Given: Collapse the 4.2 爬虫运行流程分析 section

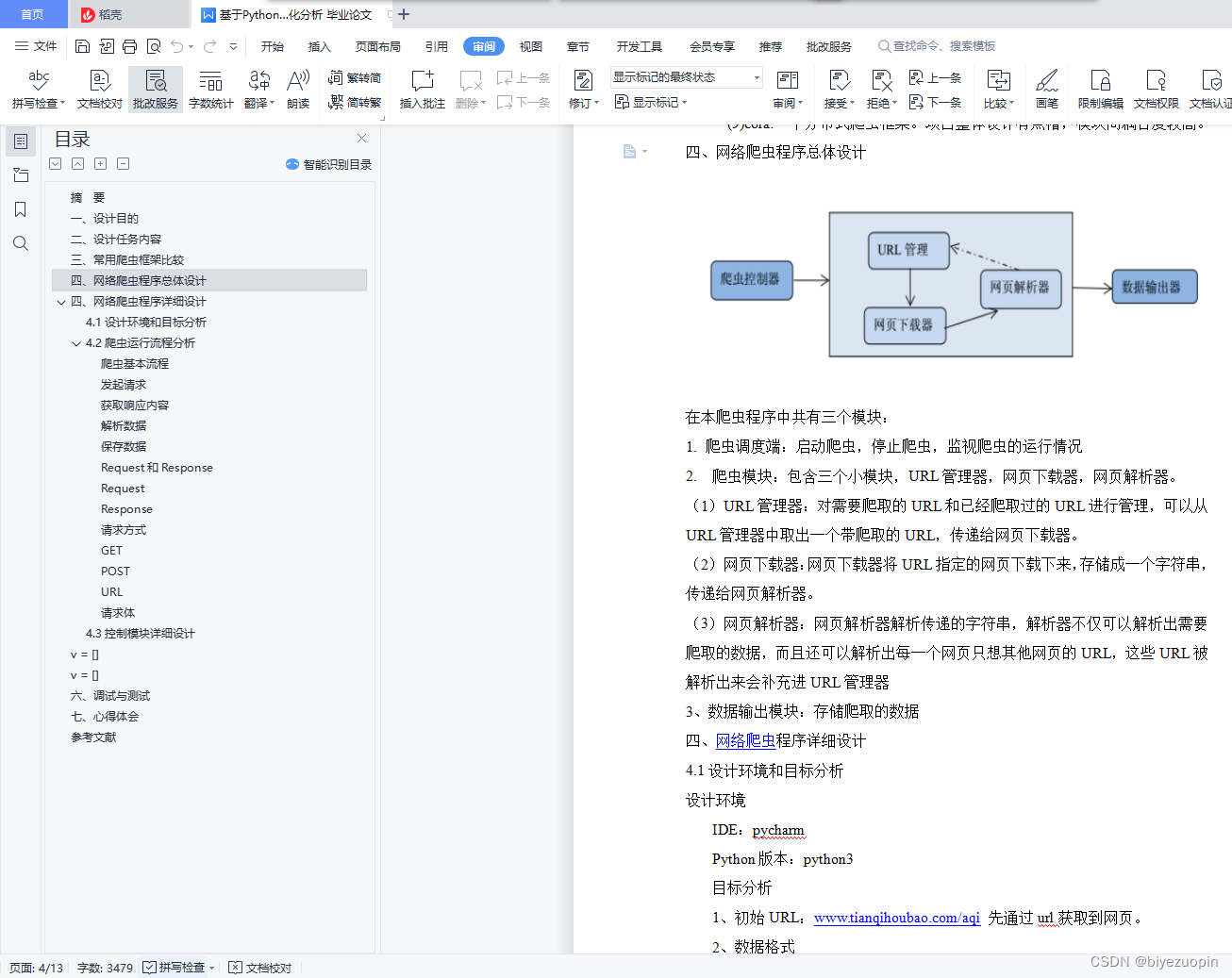Looking at the screenshot, I should 75,342.
